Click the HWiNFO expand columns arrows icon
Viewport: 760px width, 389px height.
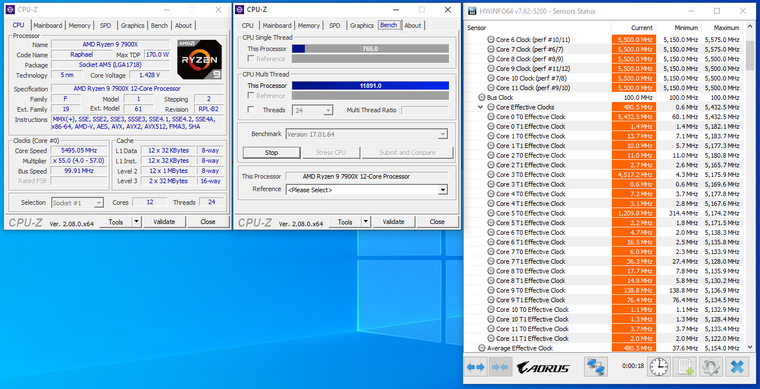pyautogui.click(x=475, y=367)
